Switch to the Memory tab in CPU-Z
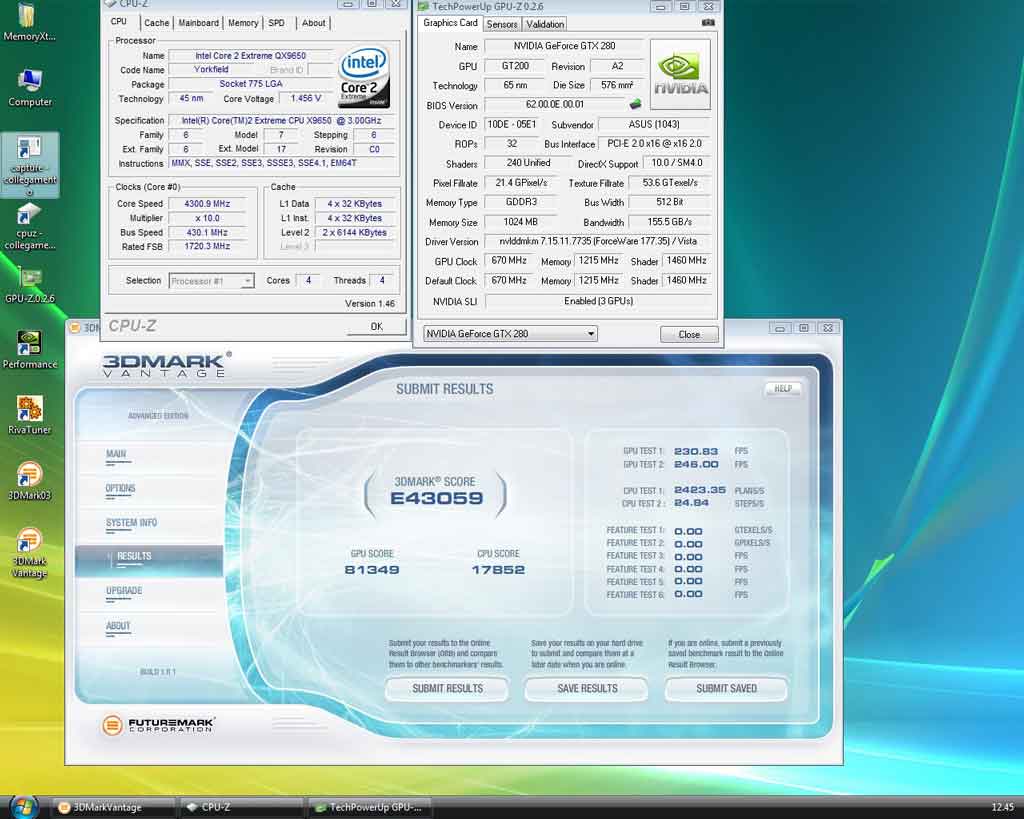This screenshot has width=1024, height=819. tap(243, 23)
